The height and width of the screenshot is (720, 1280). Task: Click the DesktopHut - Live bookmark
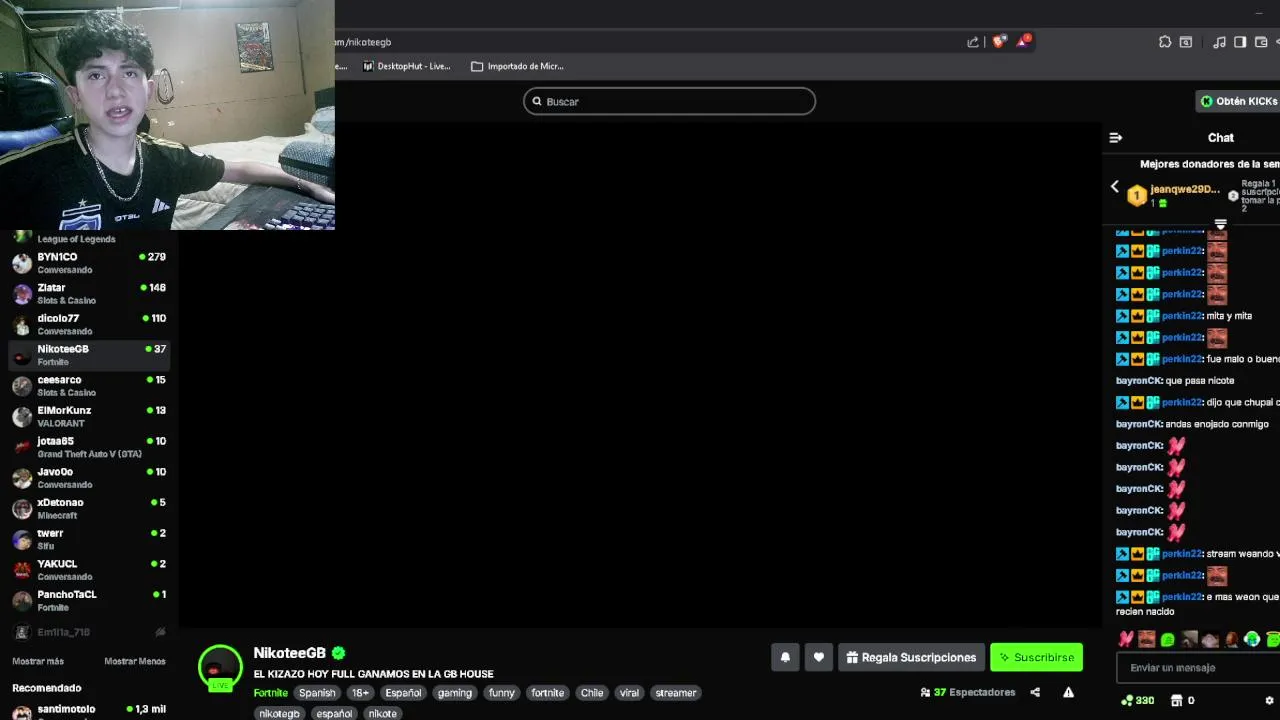click(406, 66)
